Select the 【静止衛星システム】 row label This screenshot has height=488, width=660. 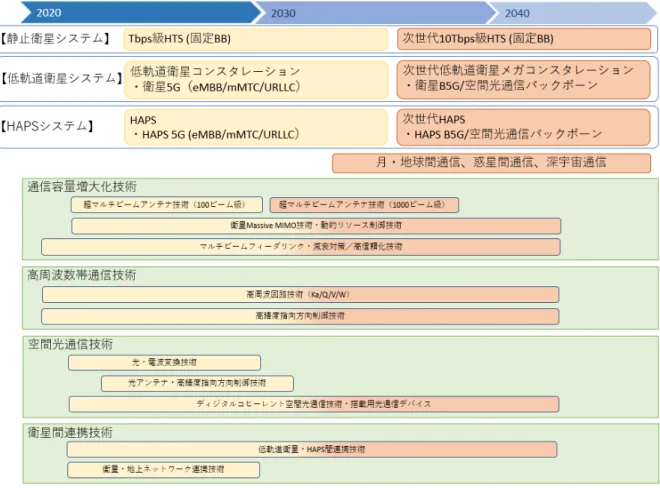(x=56, y=39)
